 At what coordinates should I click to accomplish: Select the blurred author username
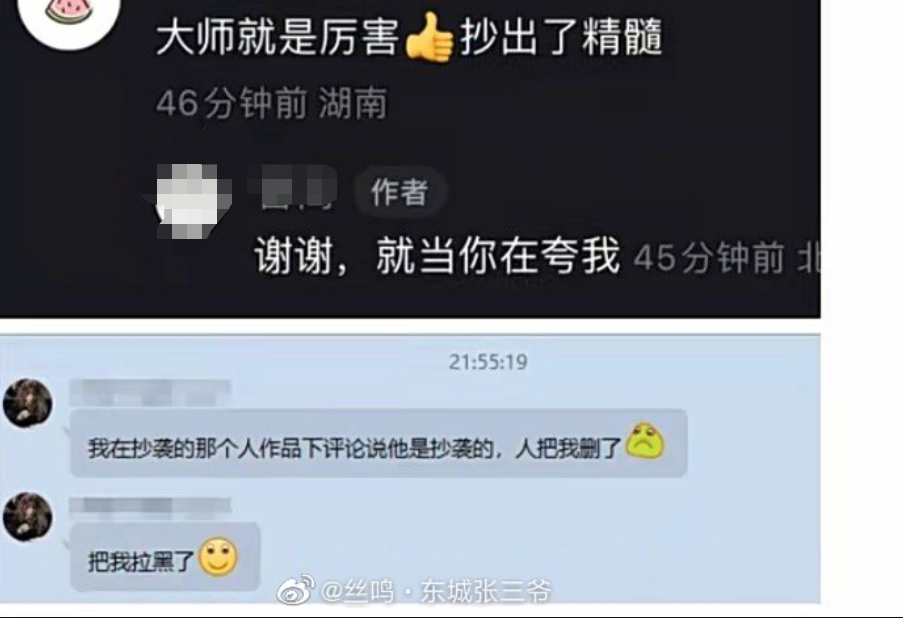click(293, 187)
